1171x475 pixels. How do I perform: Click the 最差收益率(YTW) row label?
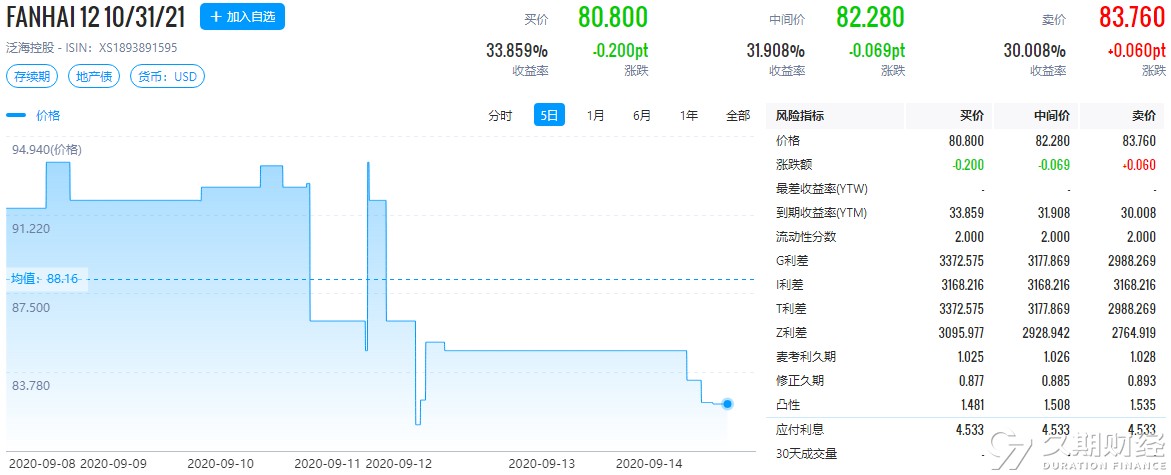tap(821, 189)
